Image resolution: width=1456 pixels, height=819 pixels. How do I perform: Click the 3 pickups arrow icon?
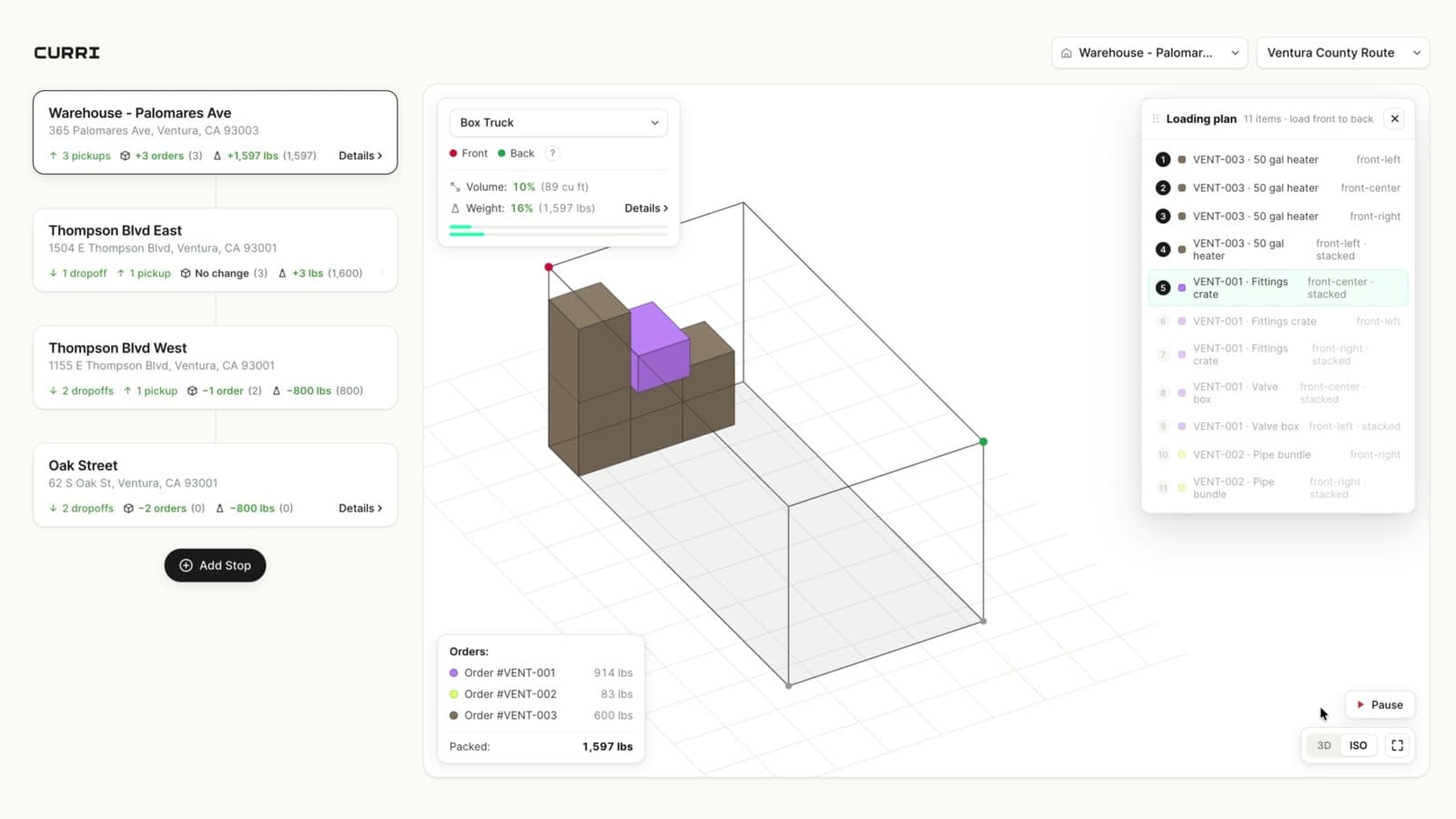[x=54, y=156]
